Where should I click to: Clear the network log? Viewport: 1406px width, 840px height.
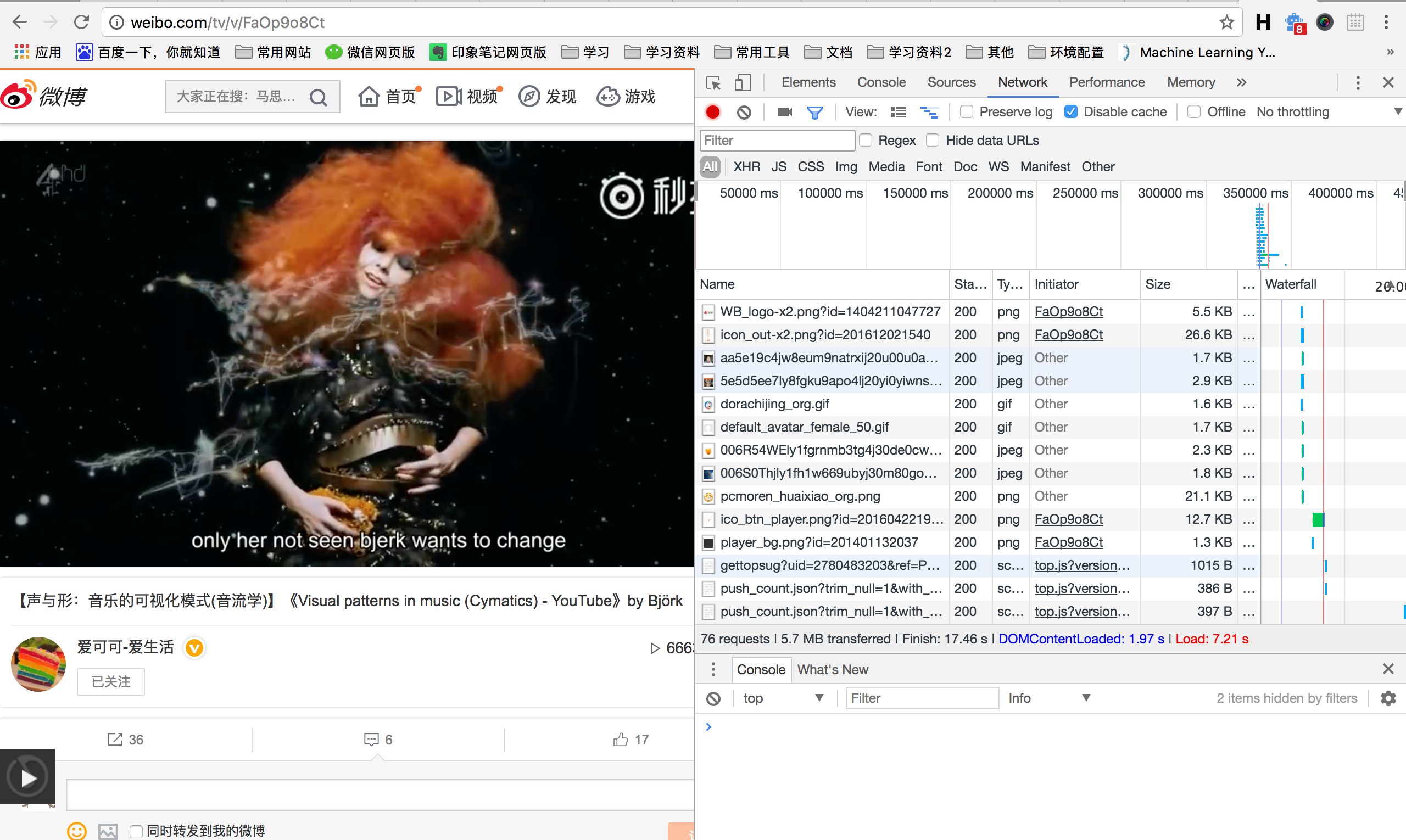[x=744, y=112]
